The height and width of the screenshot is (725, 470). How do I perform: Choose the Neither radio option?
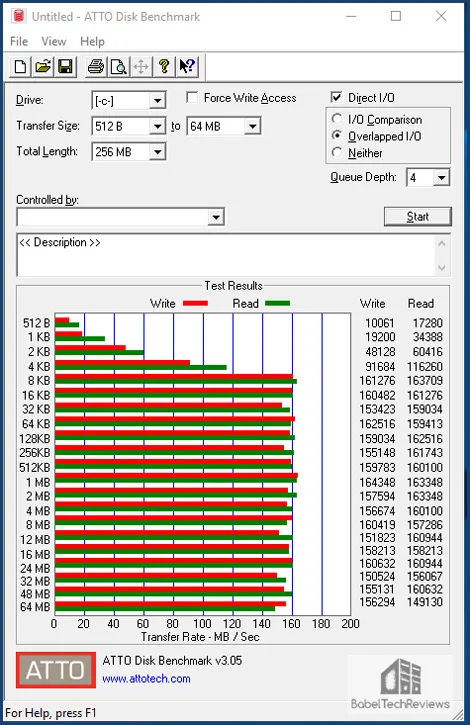click(337, 152)
